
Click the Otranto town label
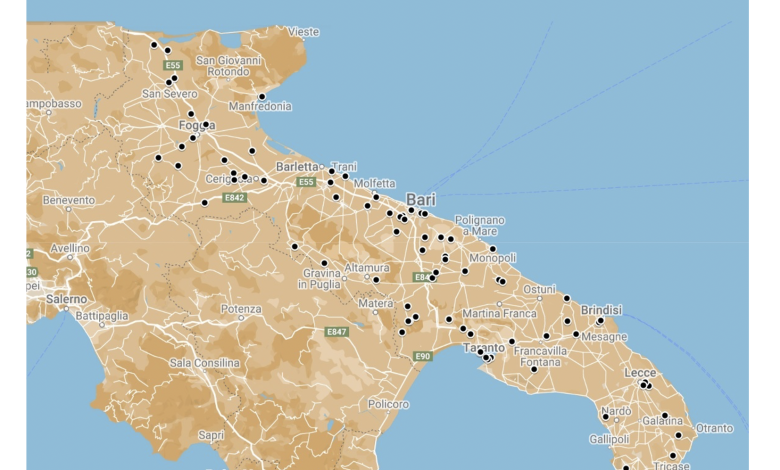[x=714, y=428]
